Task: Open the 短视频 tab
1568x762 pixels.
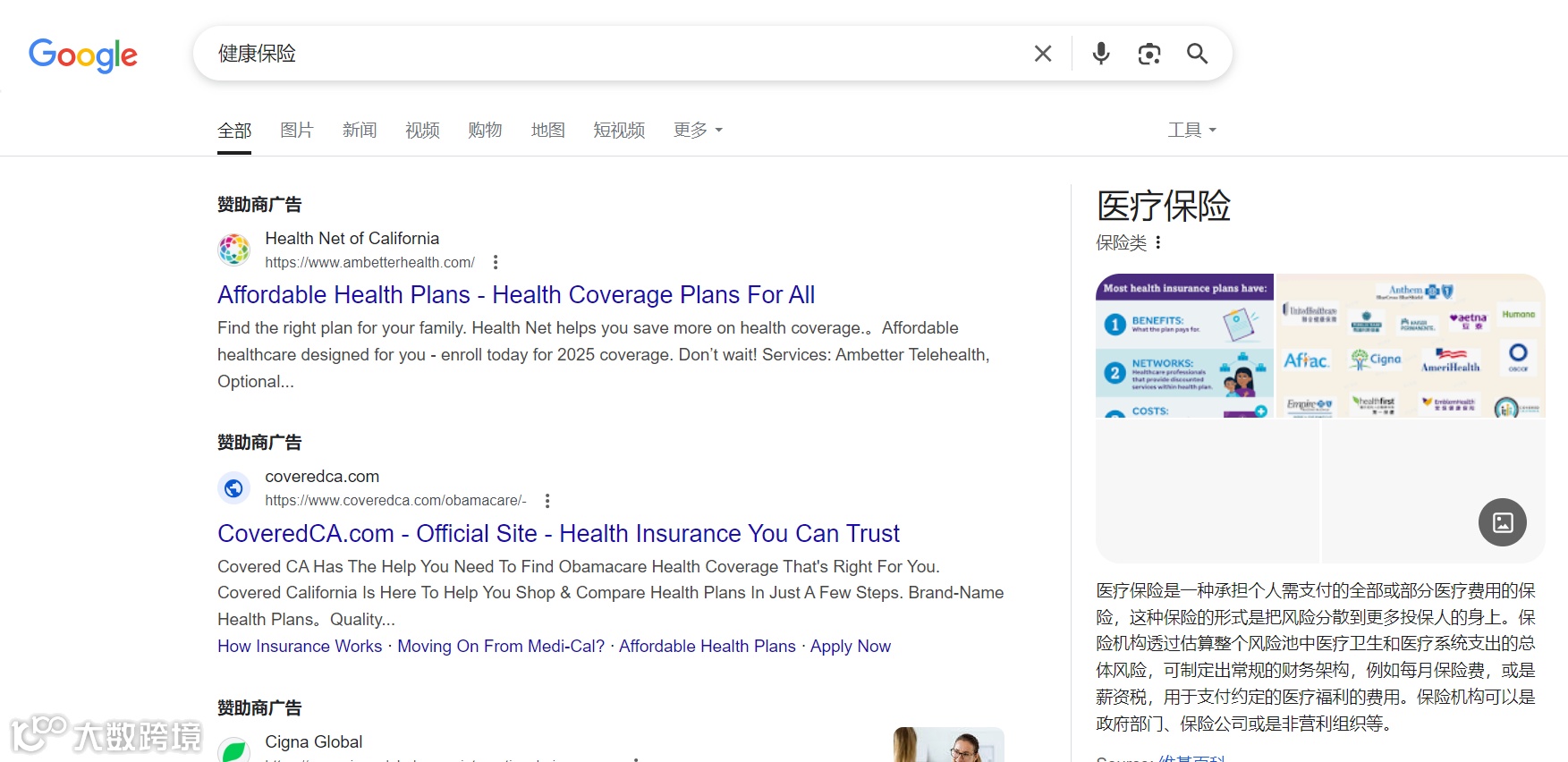Action: coord(619,131)
